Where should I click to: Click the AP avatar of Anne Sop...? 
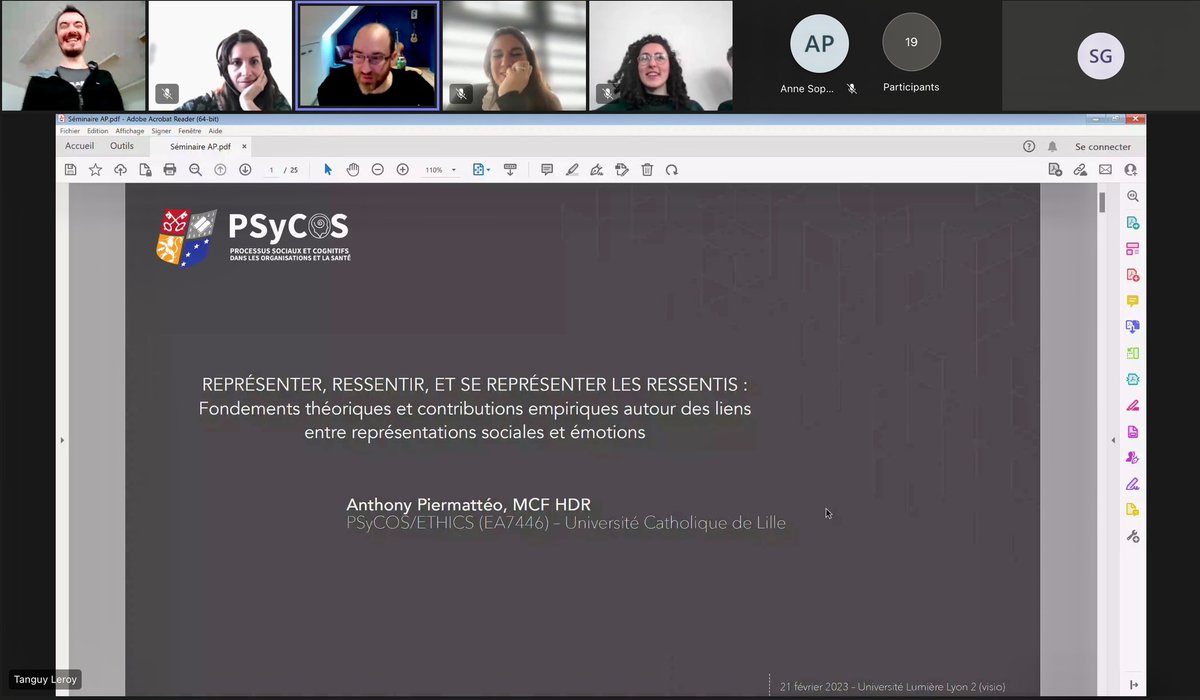point(819,44)
